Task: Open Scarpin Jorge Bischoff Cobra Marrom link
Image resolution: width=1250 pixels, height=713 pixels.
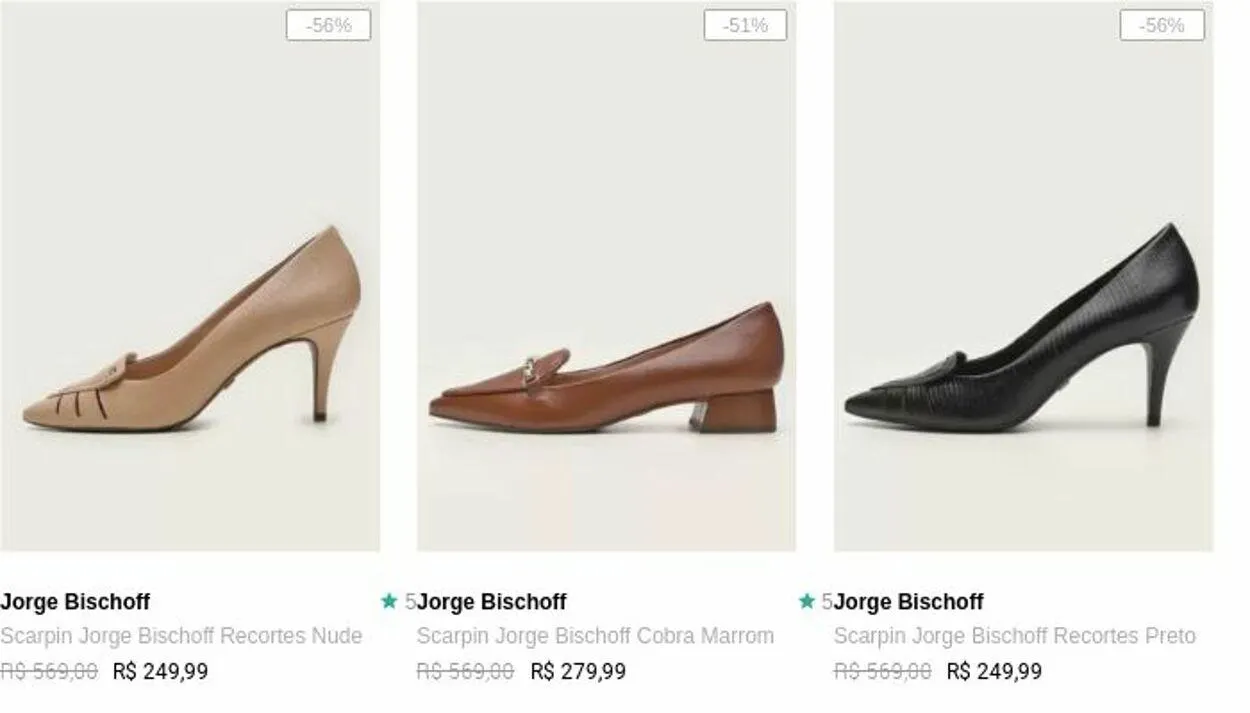Action: (x=595, y=636)
